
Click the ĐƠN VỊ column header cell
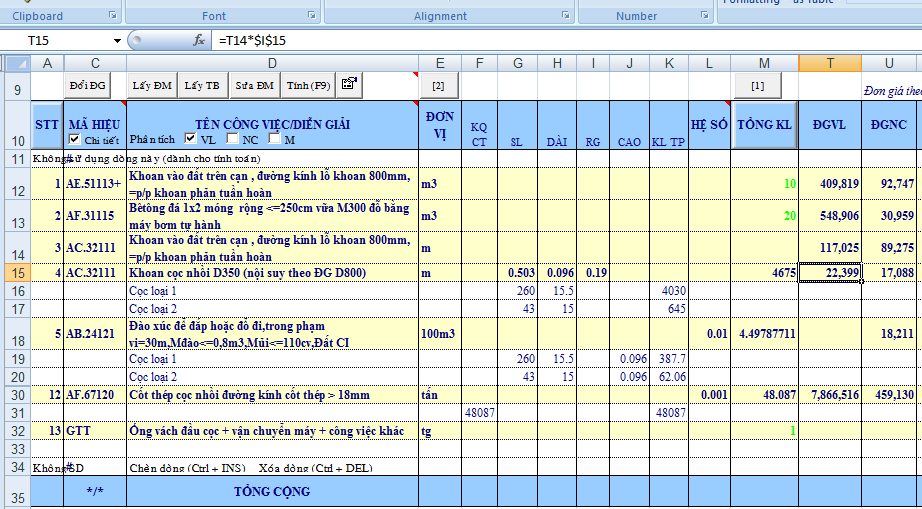(440, 125)
